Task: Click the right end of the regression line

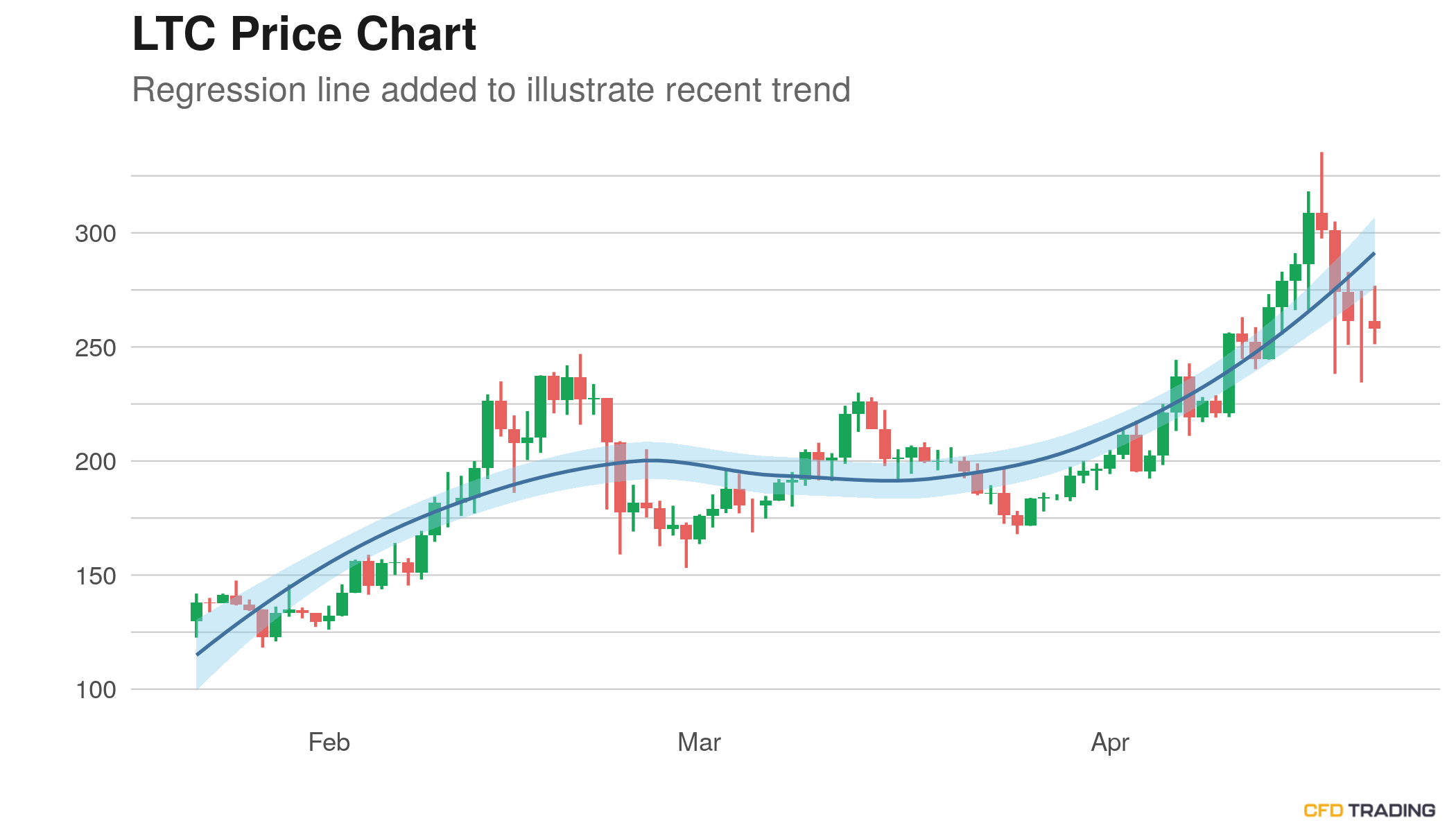Action: [x=1373, y=254]
